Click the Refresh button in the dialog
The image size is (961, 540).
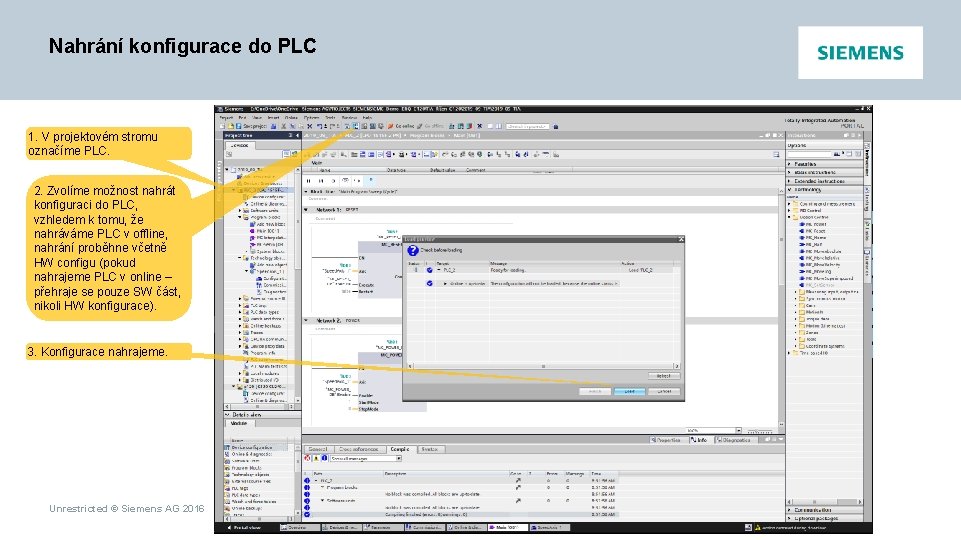click(x=664, y=376)
